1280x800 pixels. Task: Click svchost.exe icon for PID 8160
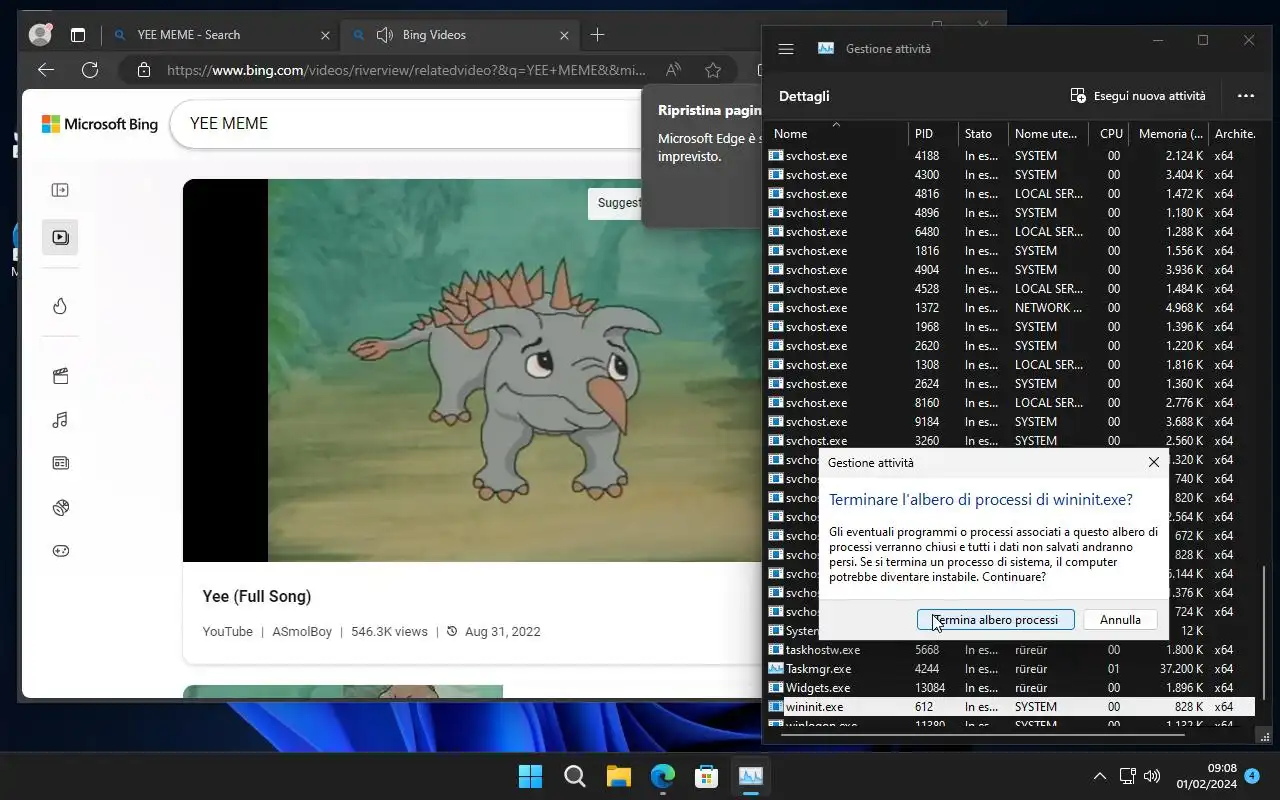click(x=775, y=403)
